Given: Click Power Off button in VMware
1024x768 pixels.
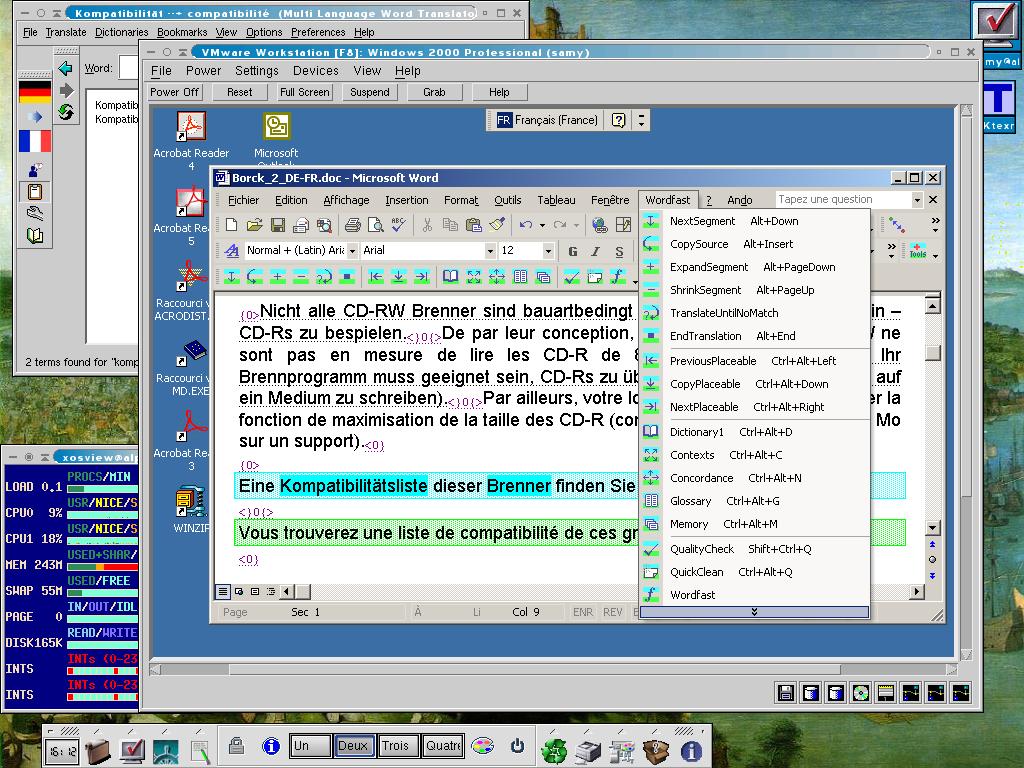Looking at the screenshot, I should coord(174,92).
